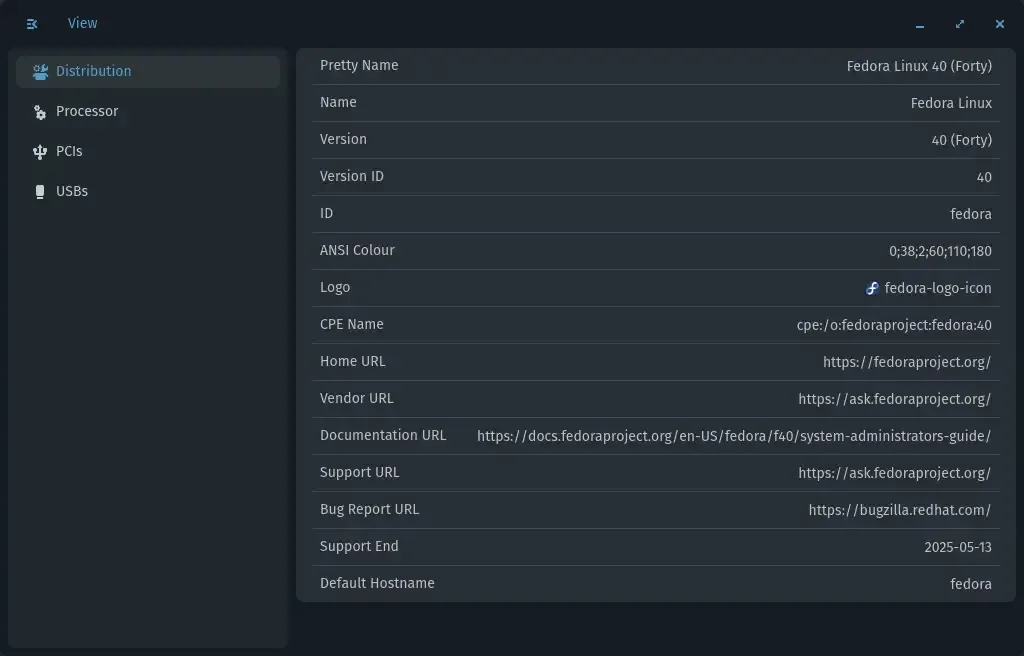Switch to the USBs section
The width and height of the screenshot is (1024, 656).
coord(72,191)
